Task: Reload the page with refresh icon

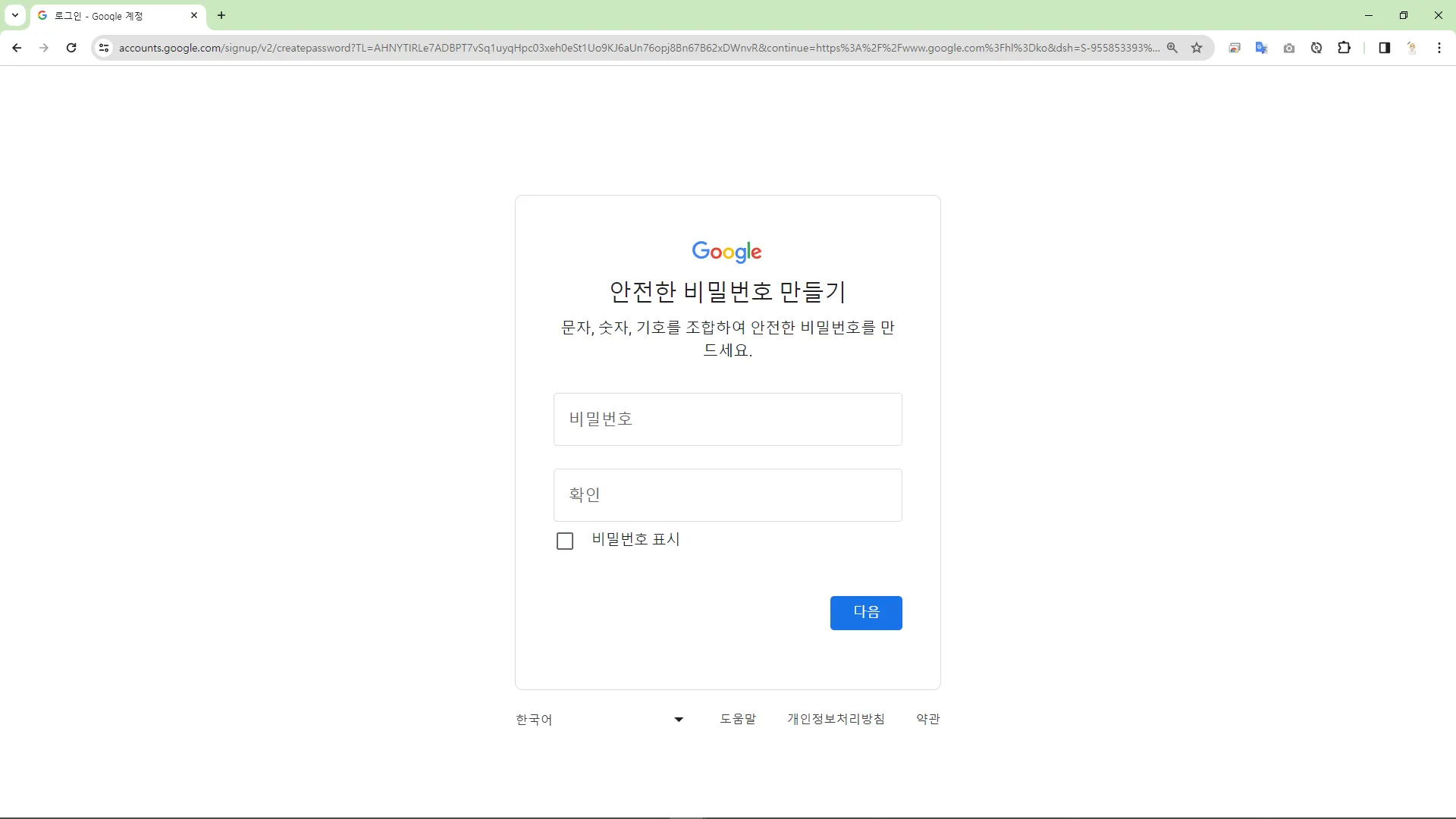Action: [71, 48]
